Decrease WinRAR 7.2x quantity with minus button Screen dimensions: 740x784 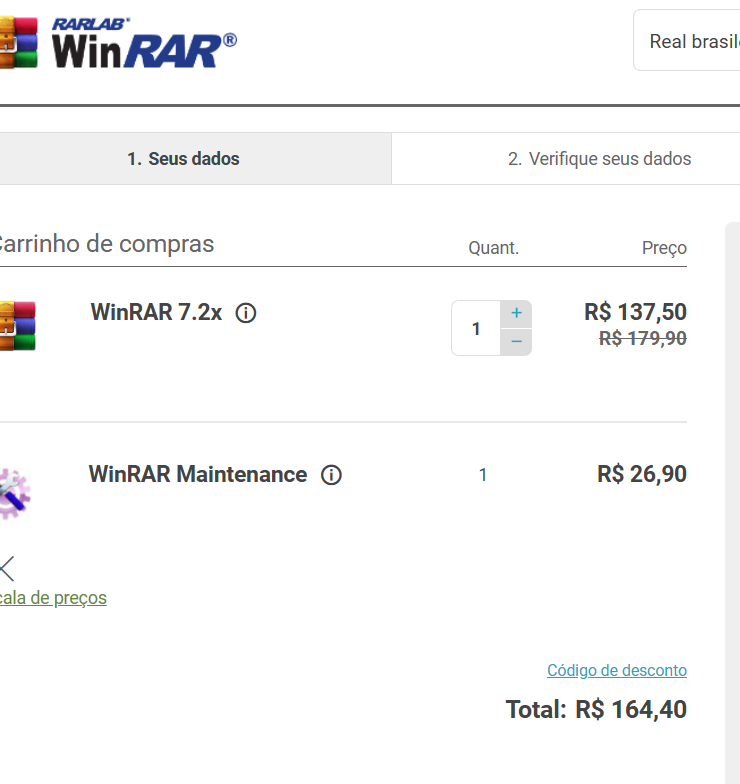pyautogui.click(x=516, y=342)
